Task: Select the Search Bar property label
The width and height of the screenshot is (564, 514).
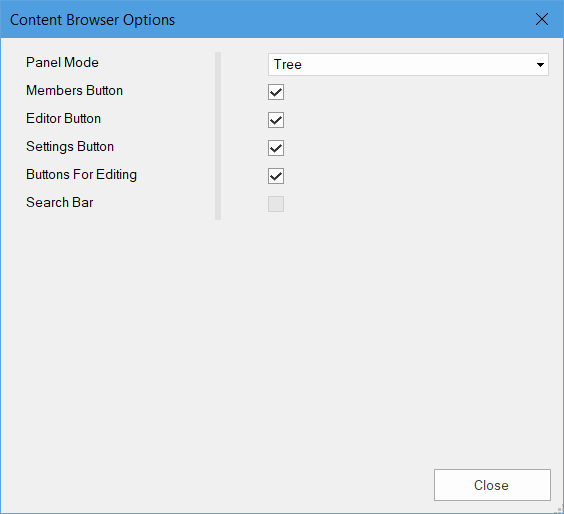Action: coord(59,203)
